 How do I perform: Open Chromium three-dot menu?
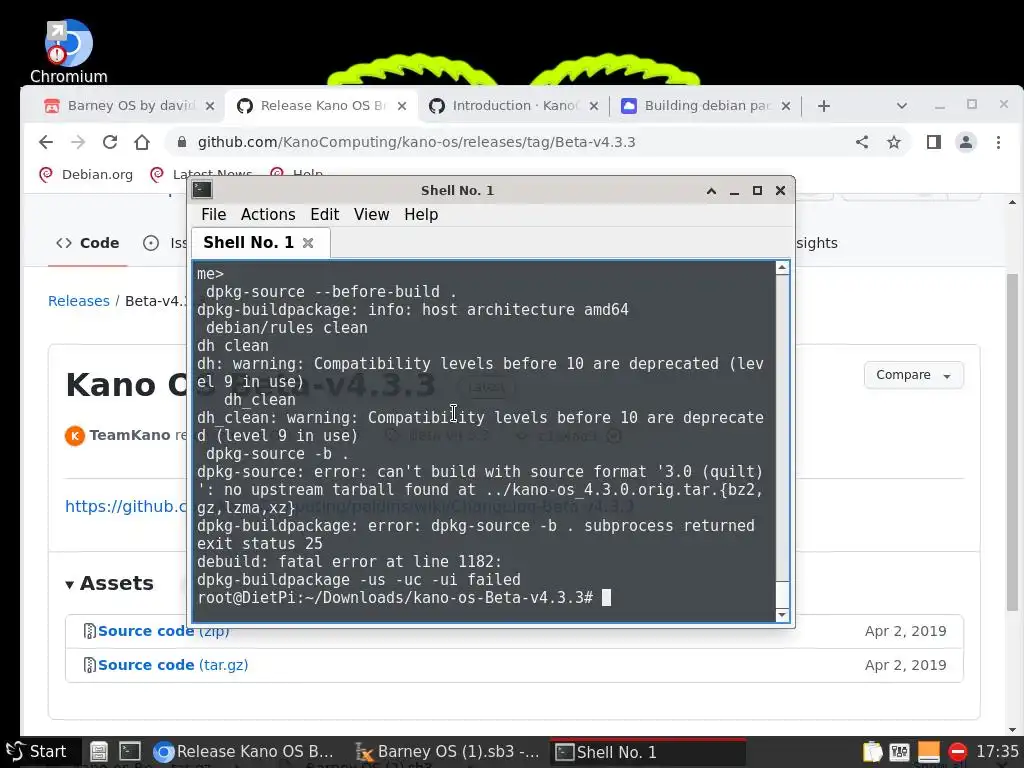tap(998, 142)
